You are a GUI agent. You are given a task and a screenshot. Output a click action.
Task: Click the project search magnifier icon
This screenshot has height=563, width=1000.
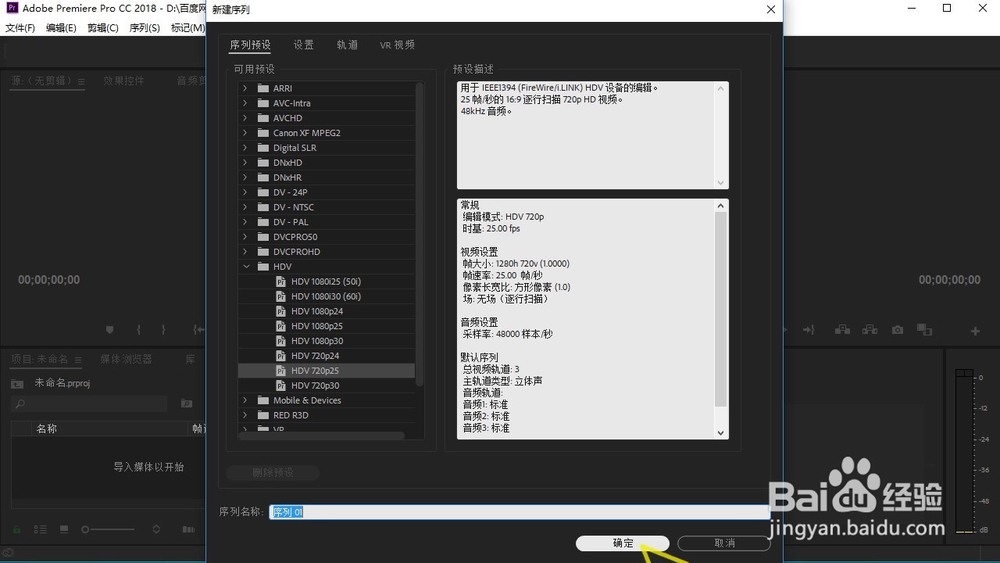(x=20, y=404)
